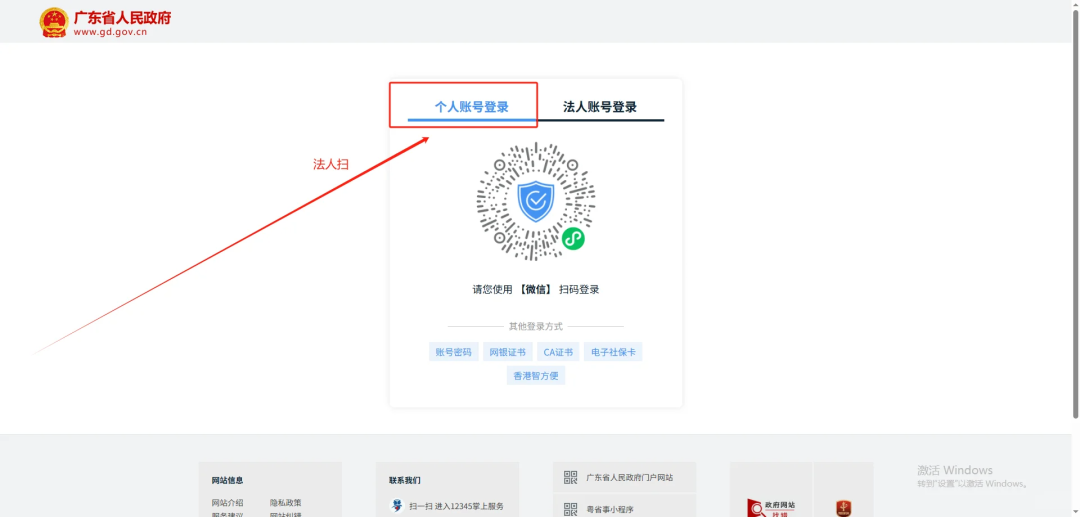1080x517 pixels.
Task: Click QR icon beside 粤省事小程序
Action: pos(570,509)
